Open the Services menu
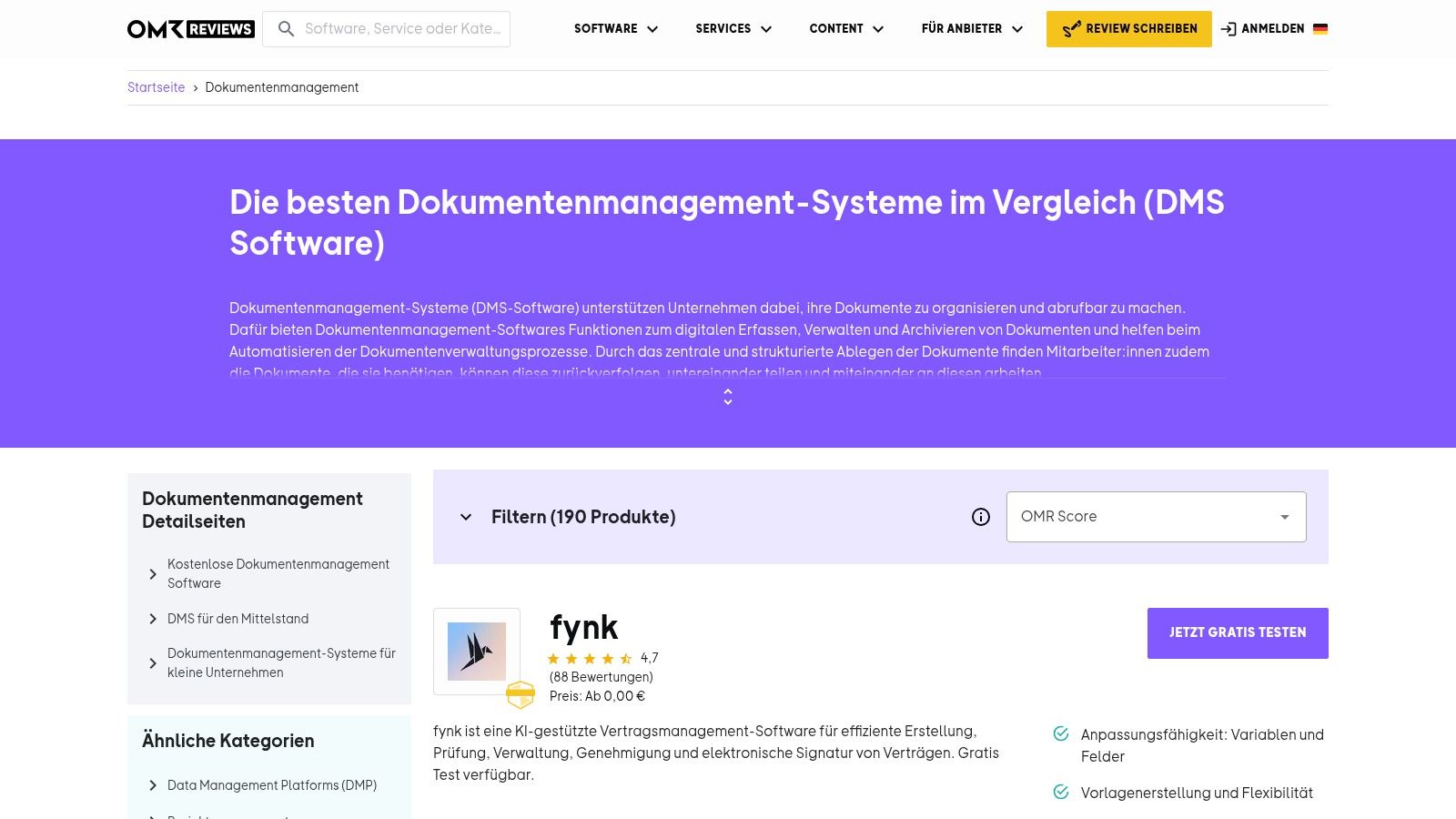 point(733,29)
